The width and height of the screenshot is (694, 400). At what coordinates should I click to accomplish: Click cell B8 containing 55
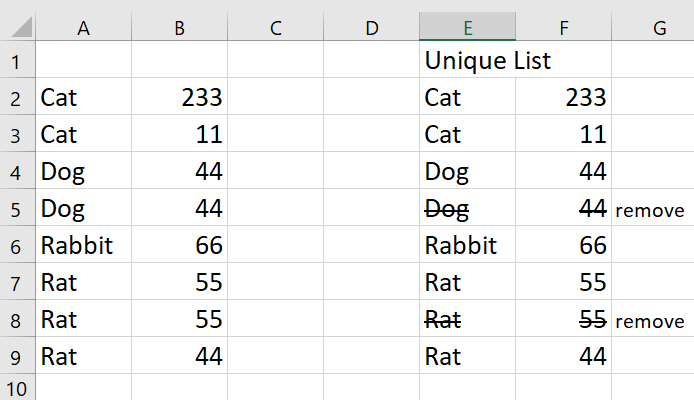[x=180, y=318]
